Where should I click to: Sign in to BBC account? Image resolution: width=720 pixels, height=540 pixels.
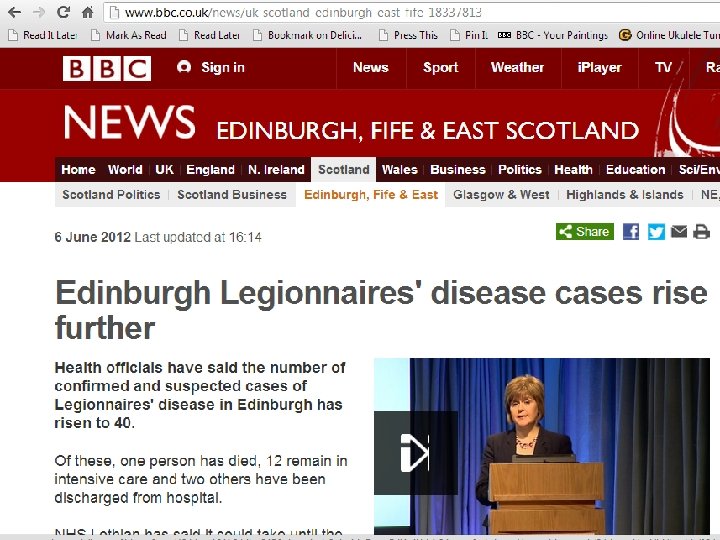tap(211, 68)
